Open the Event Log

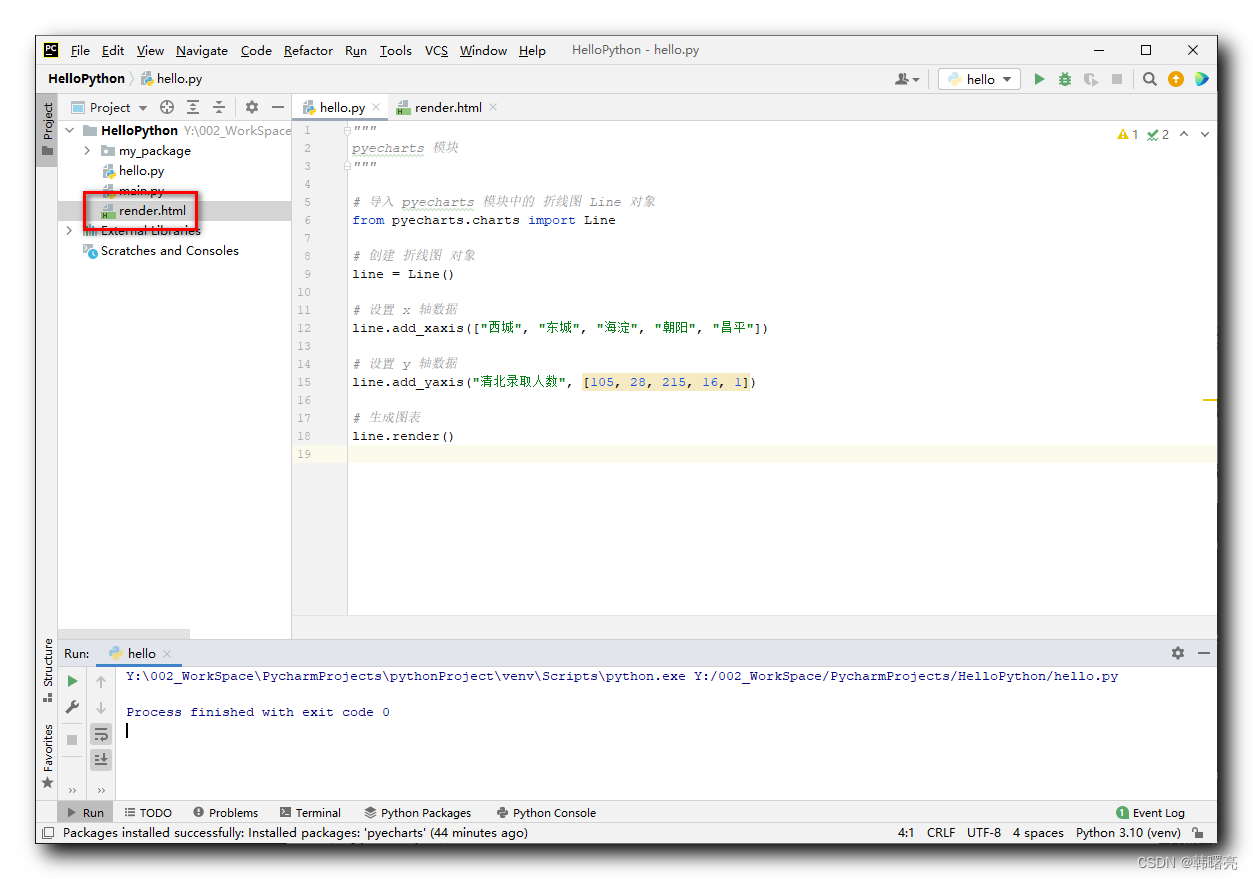[x=1150, y=812]
